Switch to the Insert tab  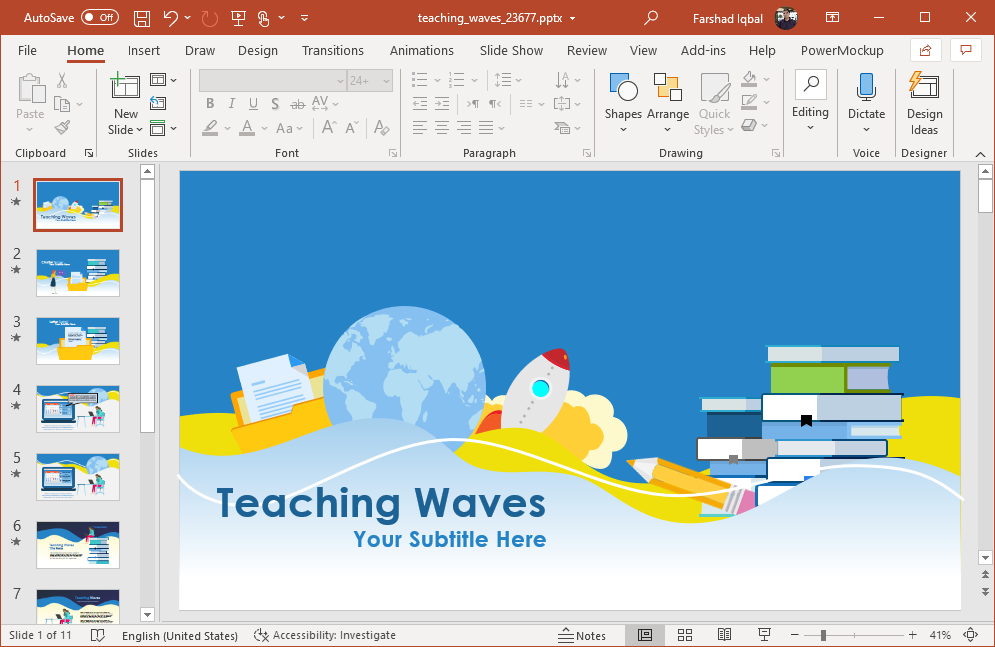click(144, 50)
